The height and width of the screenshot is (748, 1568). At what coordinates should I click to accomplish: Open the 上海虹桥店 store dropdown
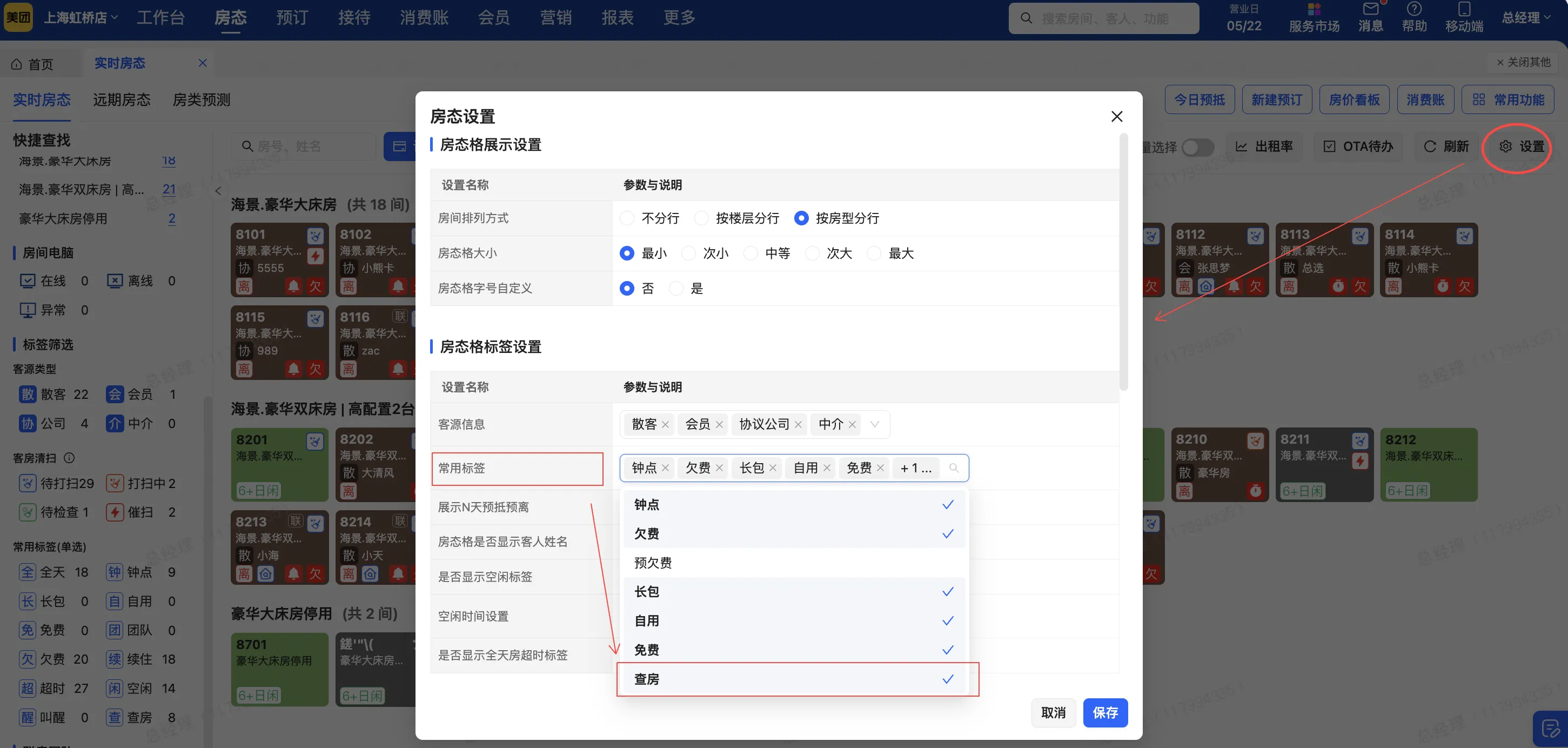(81, 18)
